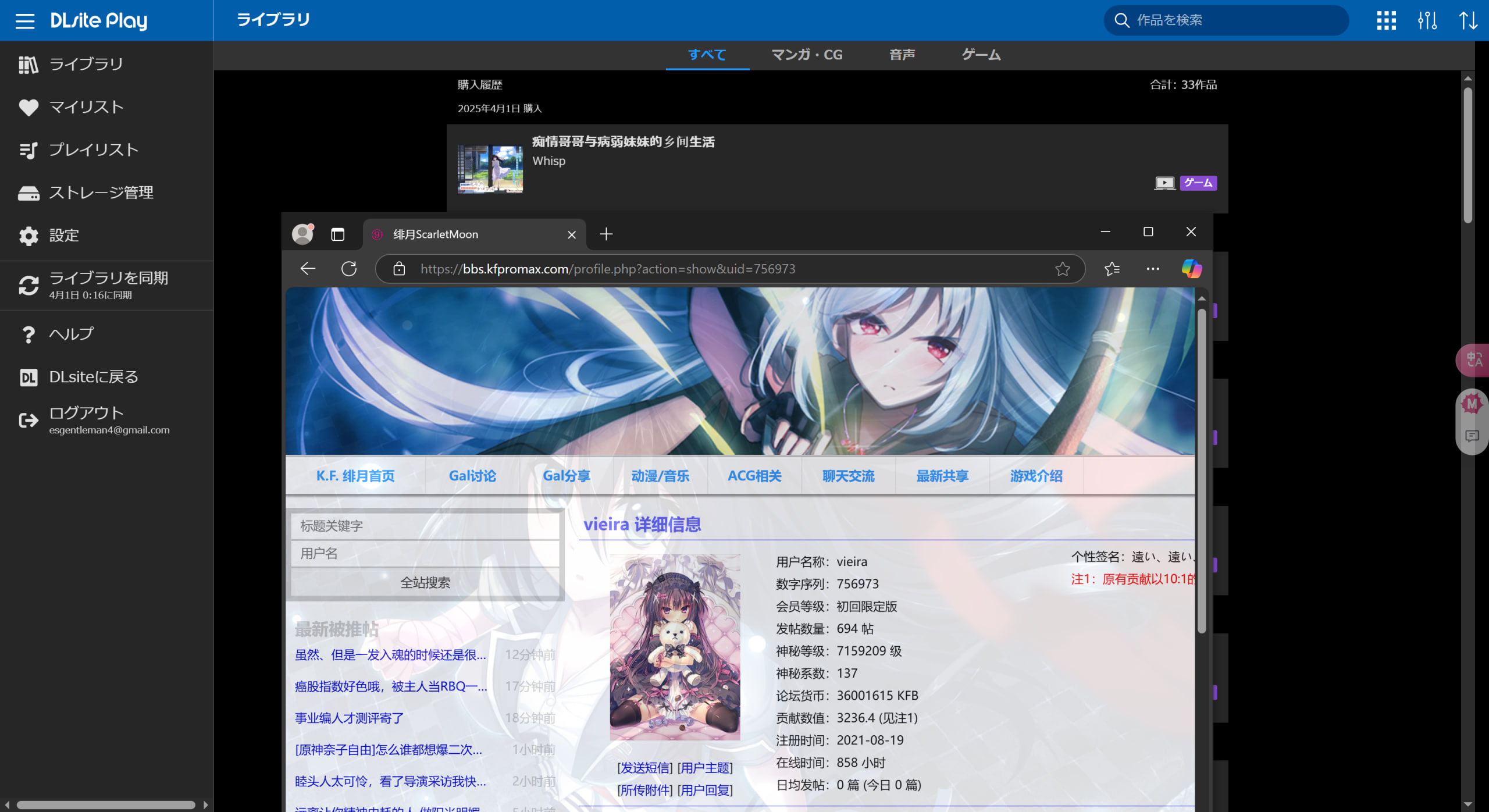Open thread starting with [原神奈子自由]

coord(389,749)
